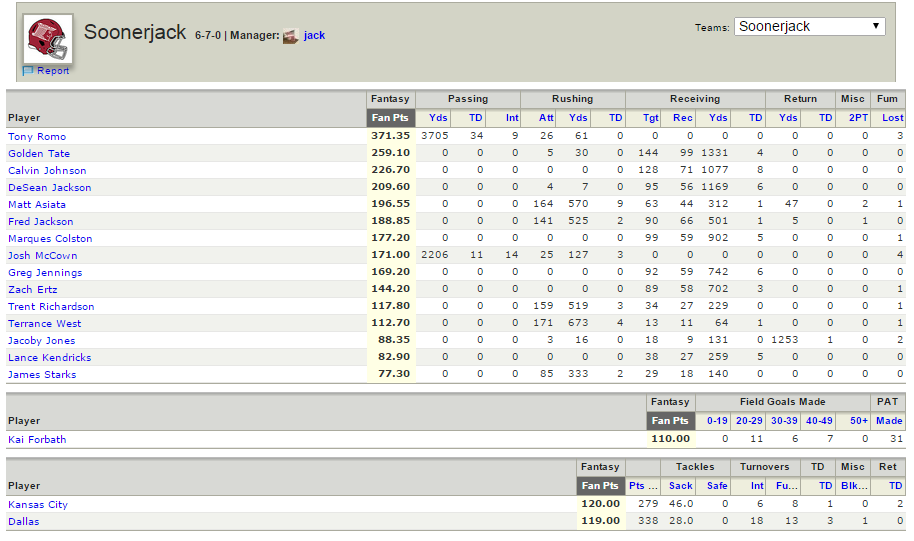Open Tony Romo's player page
The image size is (914, 541).
[37, 136]
